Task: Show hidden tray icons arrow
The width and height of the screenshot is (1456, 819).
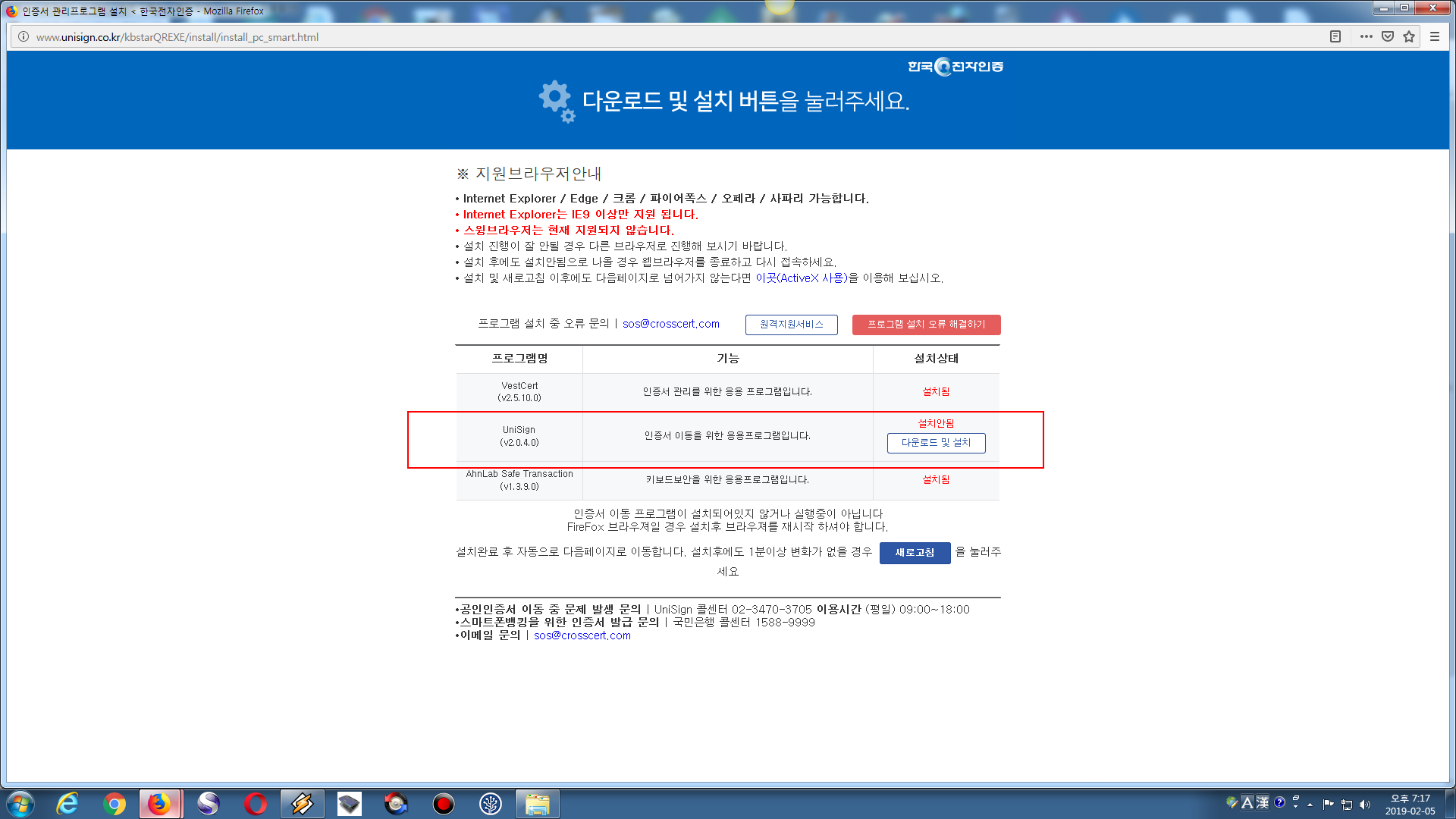Action: pyautogui.click(x=1310, y=805)
